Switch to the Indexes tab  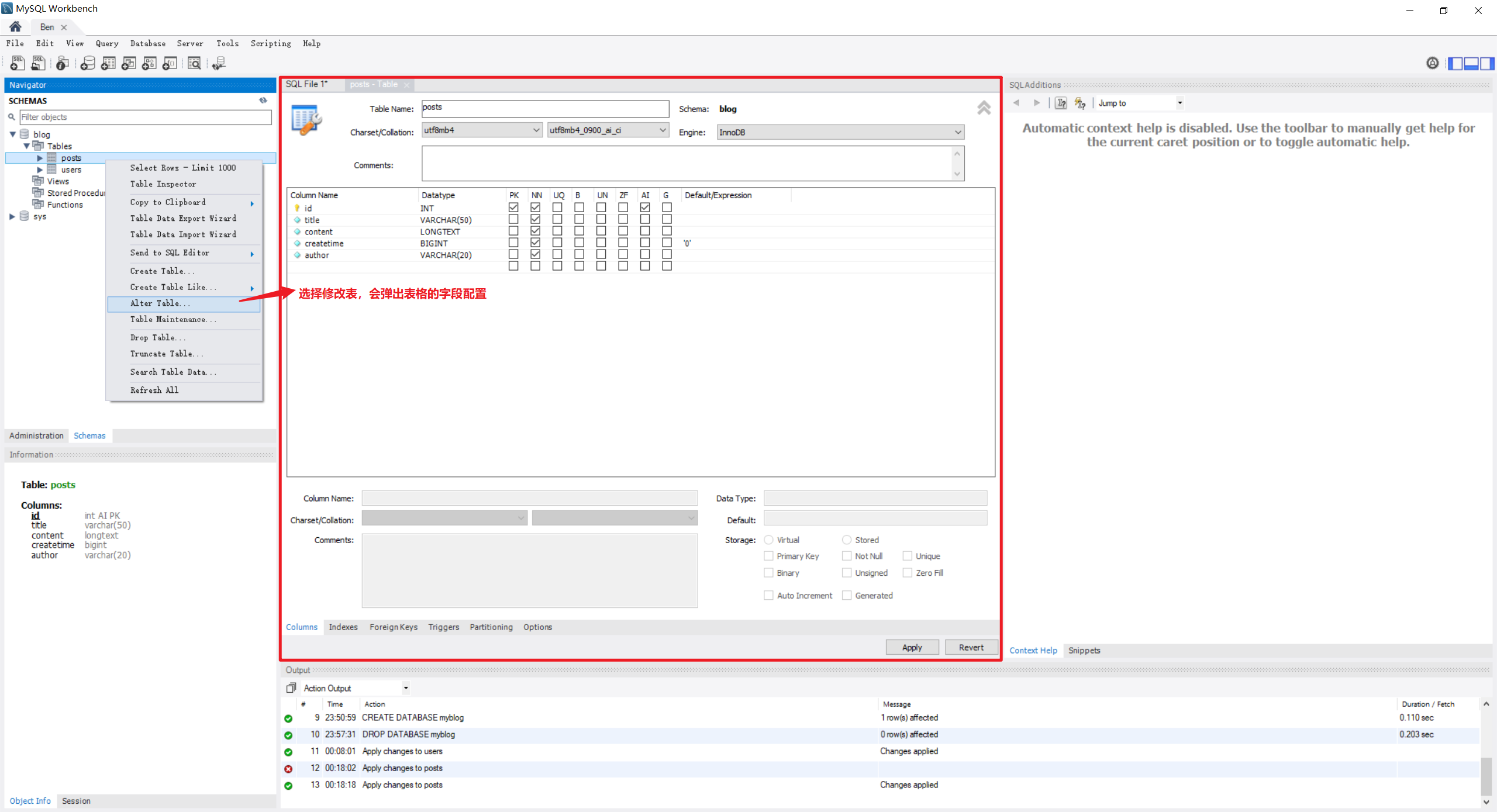pyautogui.click(x=343, y=627)
